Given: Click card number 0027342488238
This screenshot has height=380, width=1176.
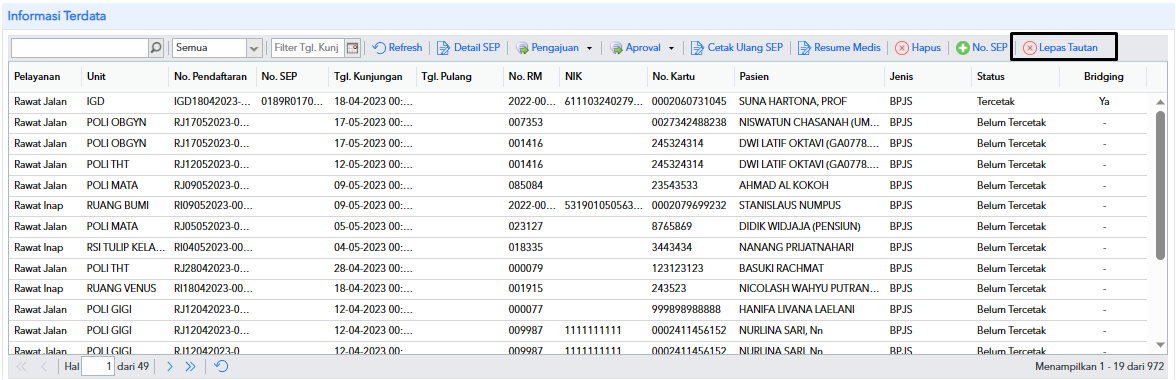Looking at the screenshot, I should (690, 122).
